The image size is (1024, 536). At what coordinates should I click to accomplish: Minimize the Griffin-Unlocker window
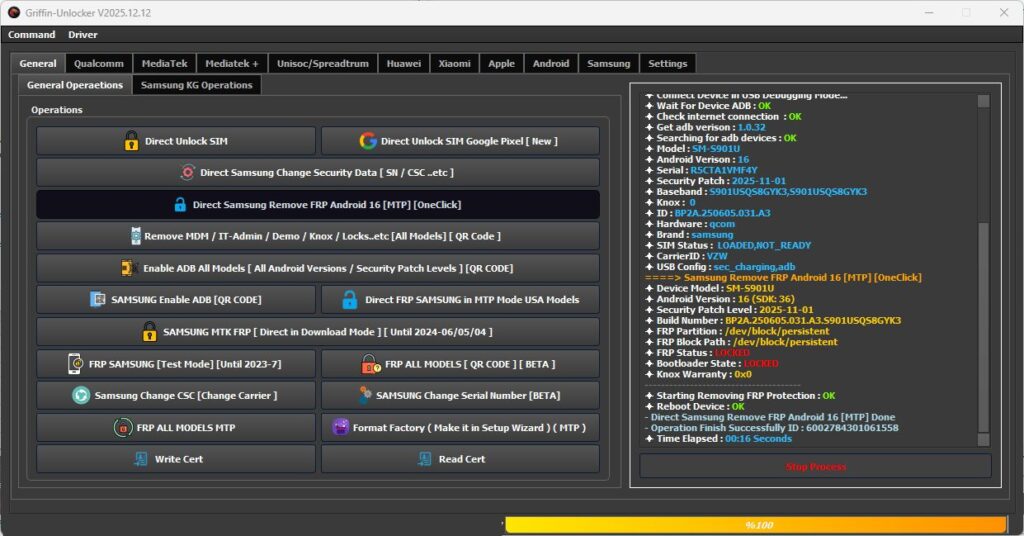pyautogui.click(x=929, y=12)
